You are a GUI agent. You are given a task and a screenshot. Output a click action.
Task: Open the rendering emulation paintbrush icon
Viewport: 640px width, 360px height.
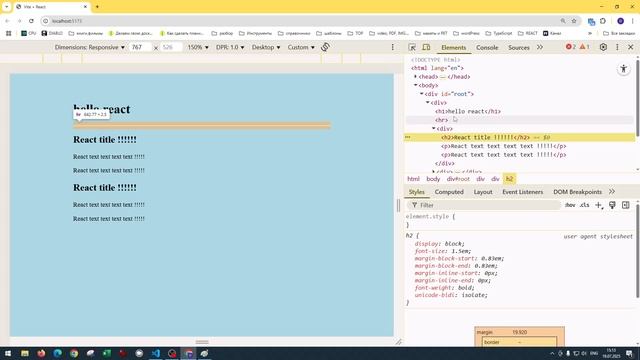(612, 205)
